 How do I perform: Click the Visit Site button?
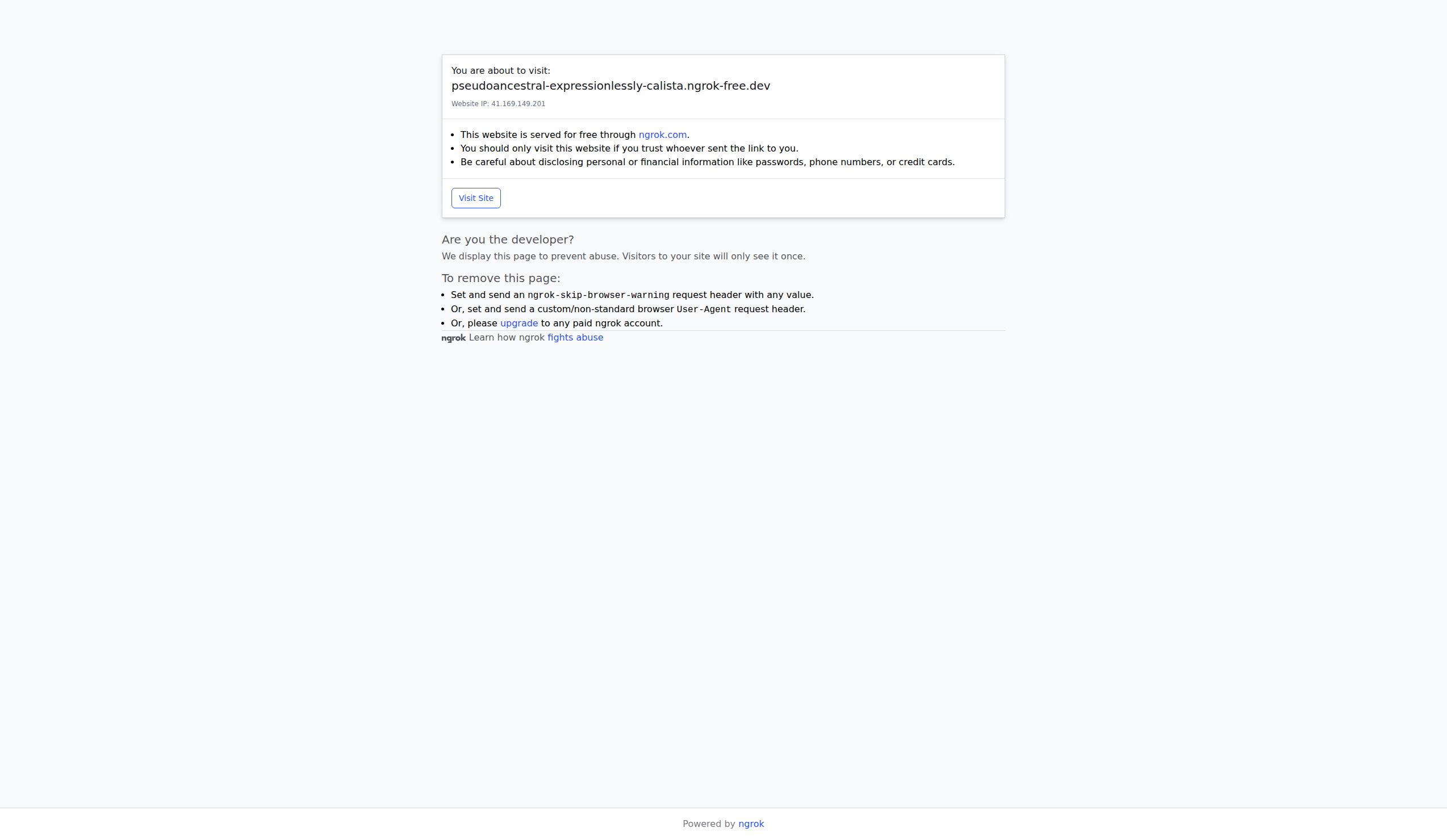point(475,198)
